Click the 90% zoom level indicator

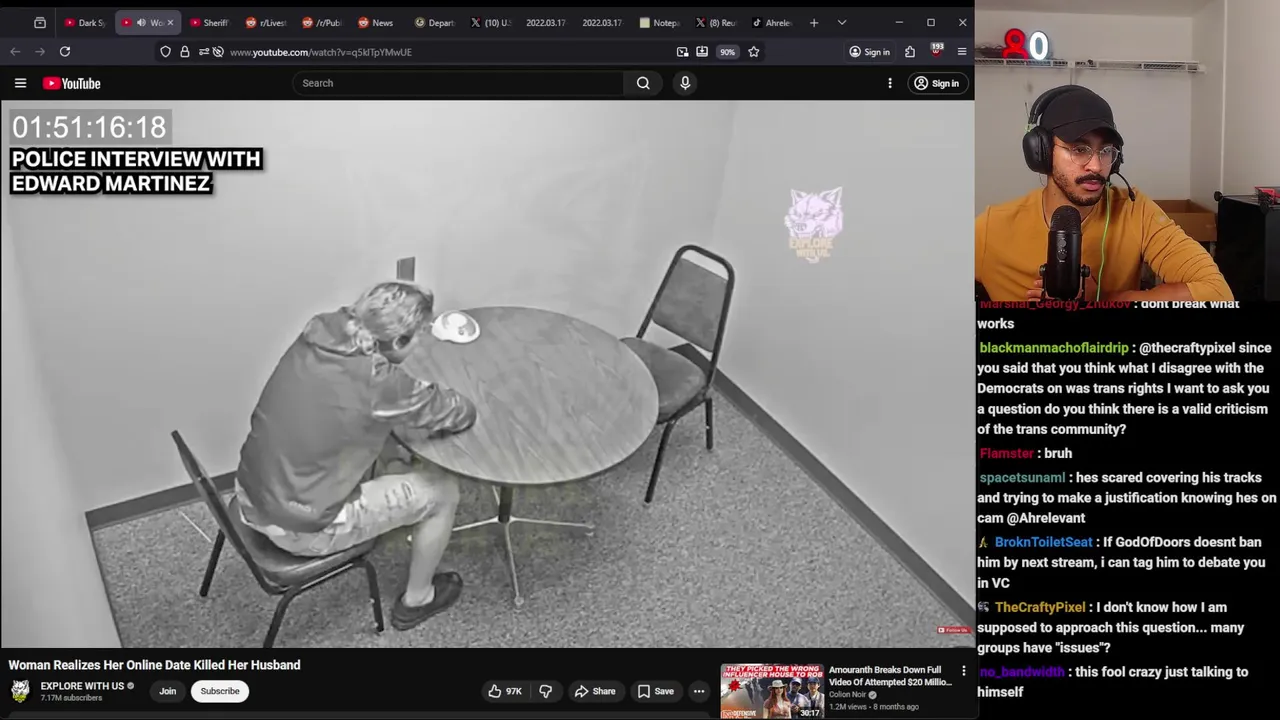(x=728, y=52)
